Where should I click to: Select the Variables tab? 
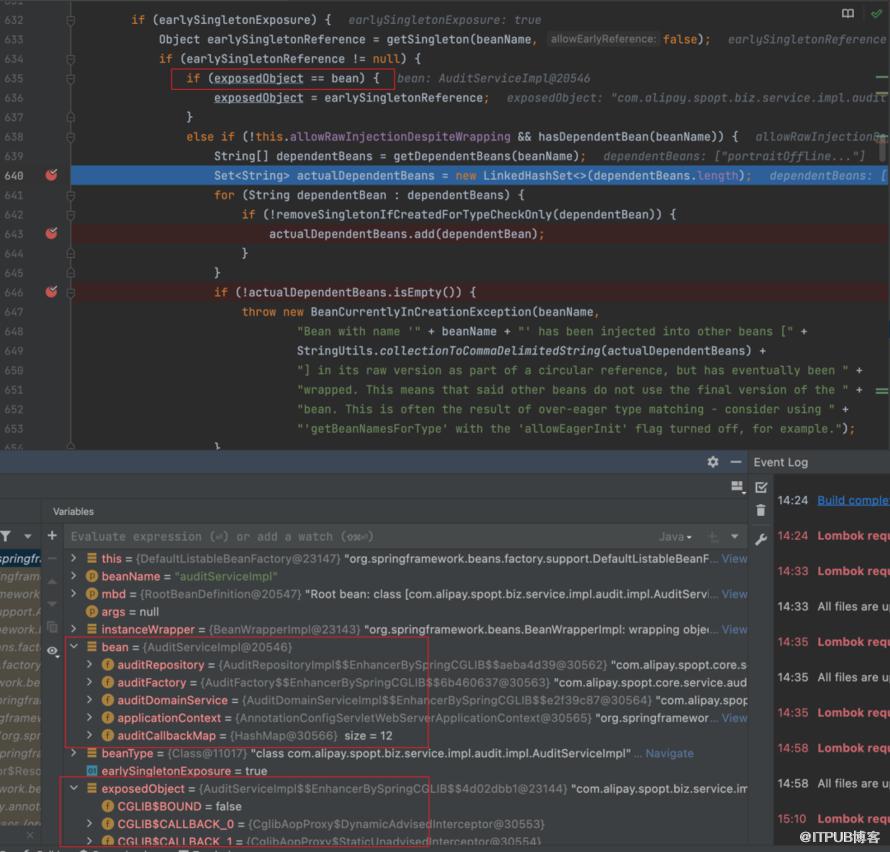tap(73, 511)
